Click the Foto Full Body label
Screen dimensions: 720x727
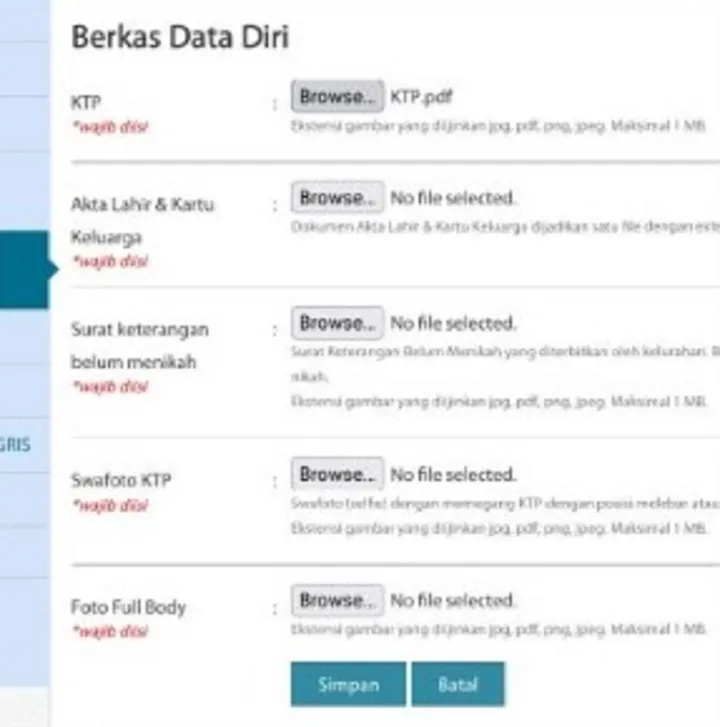click(x=128, y=607)
